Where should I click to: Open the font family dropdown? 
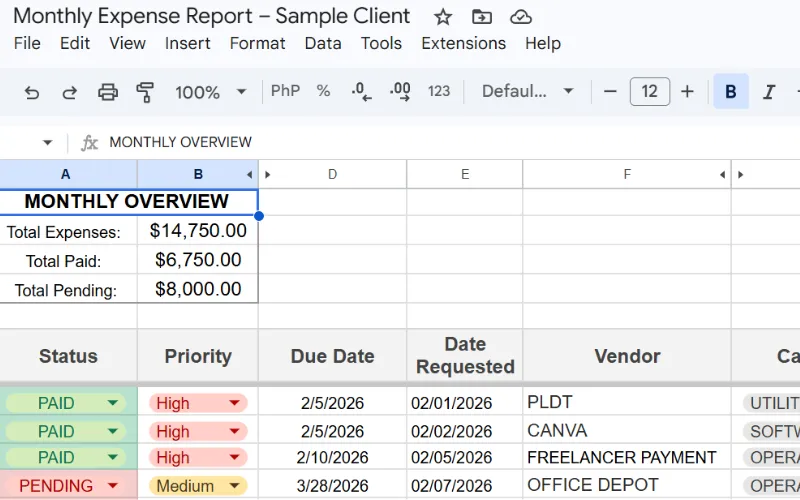point(528,91)
